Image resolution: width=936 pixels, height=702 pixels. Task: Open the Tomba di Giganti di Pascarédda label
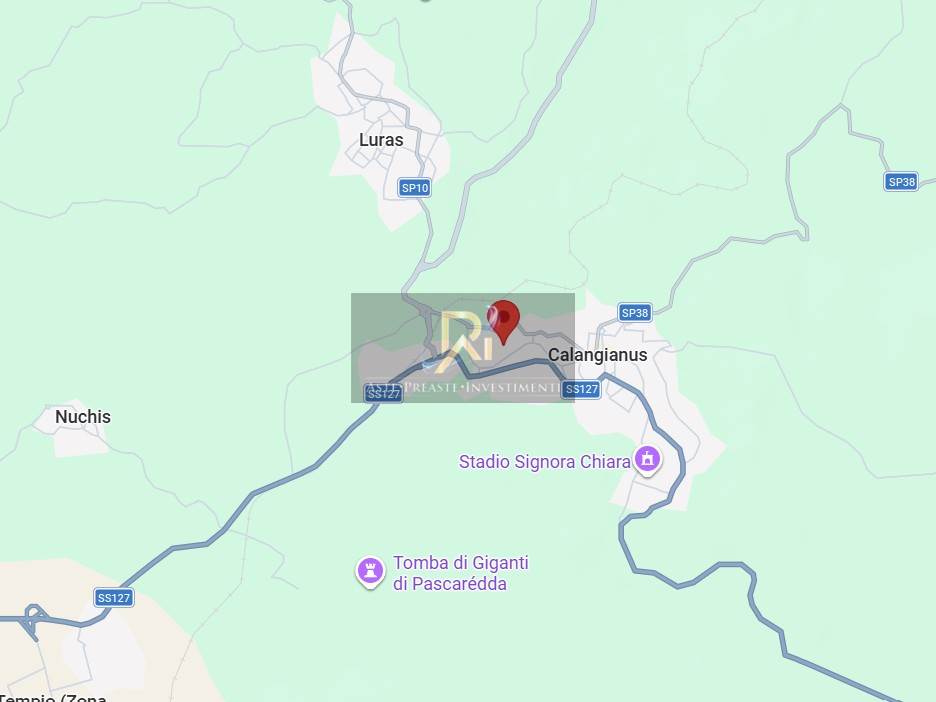461,573
